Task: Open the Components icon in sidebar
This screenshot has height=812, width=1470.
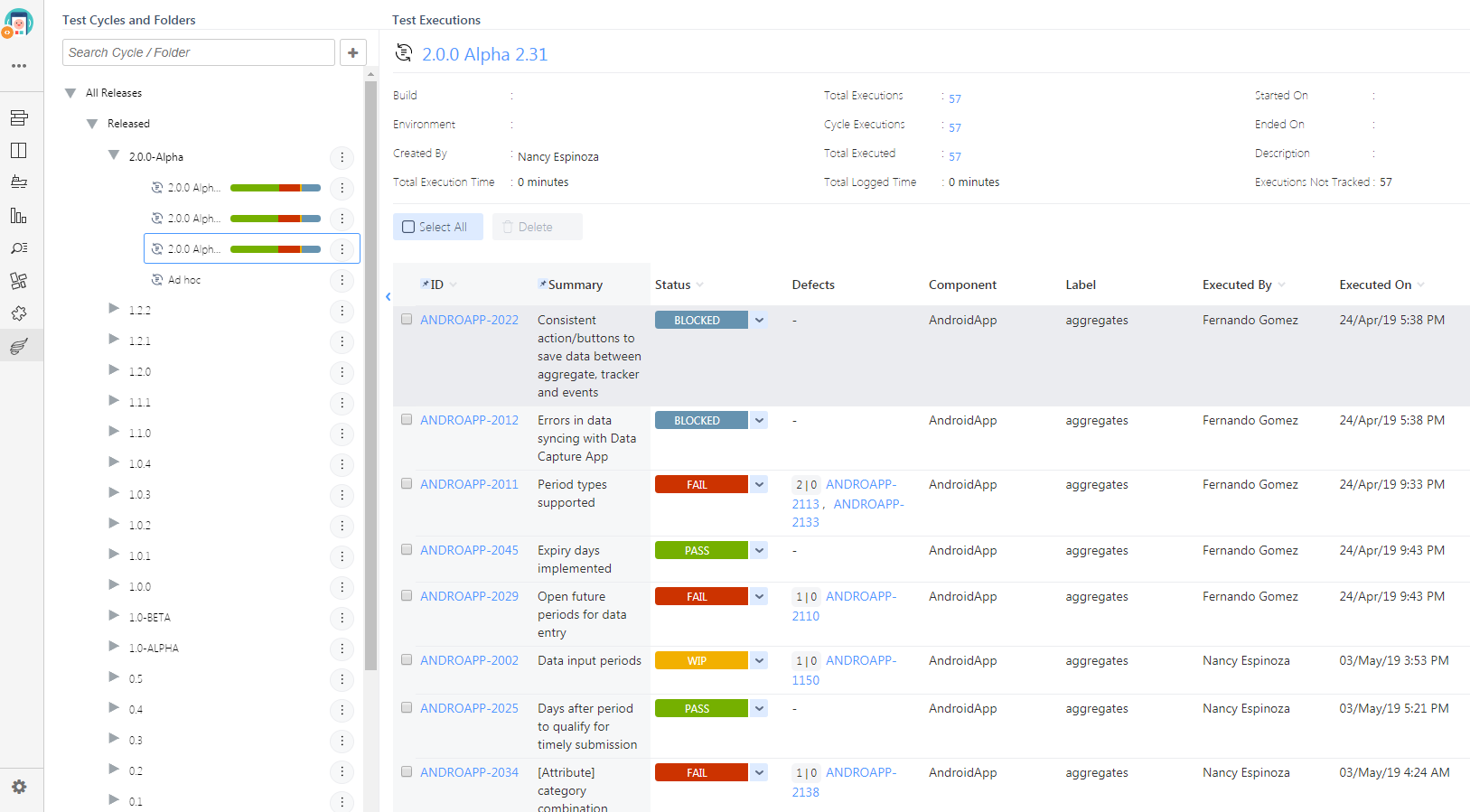Action: point(19,280)
